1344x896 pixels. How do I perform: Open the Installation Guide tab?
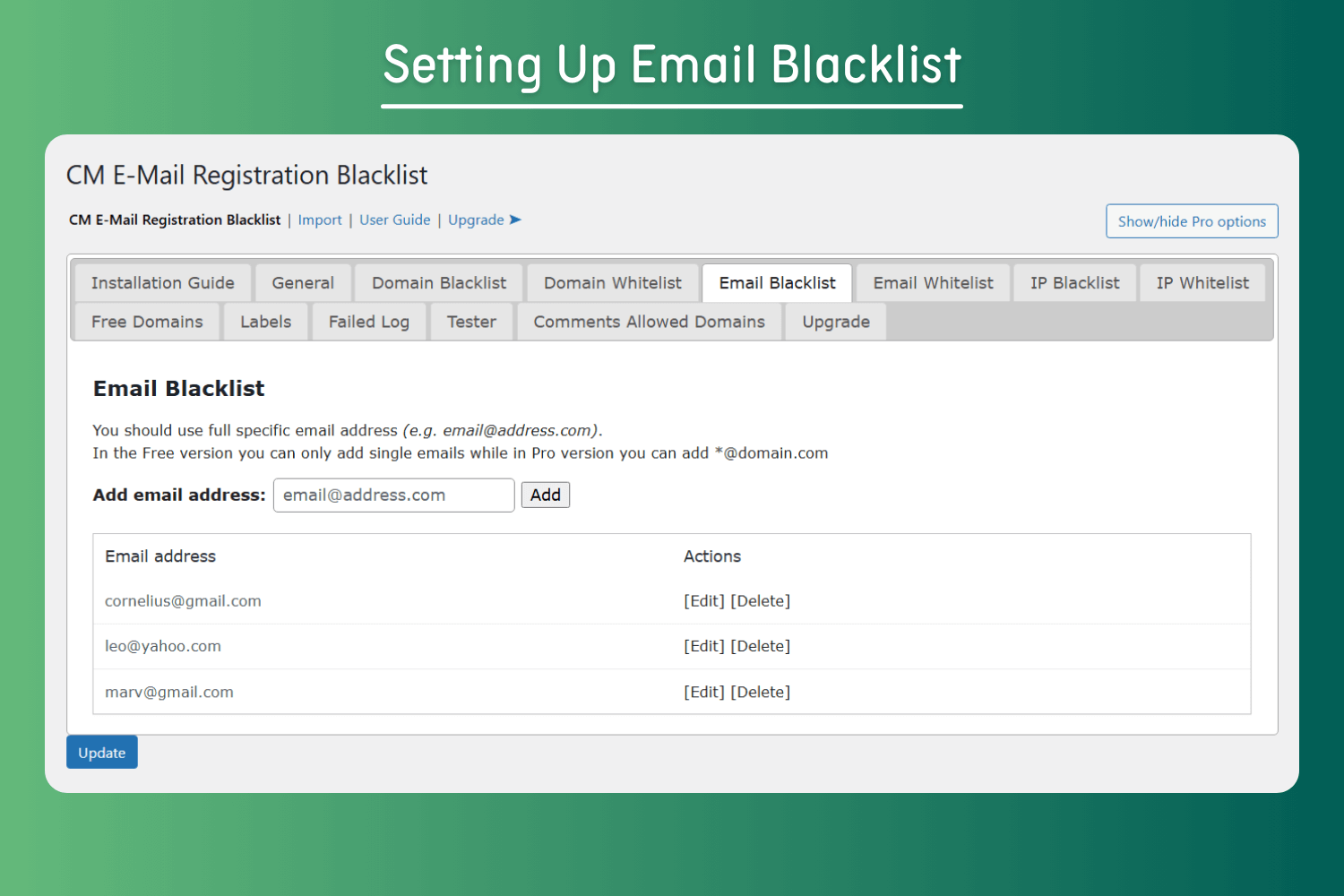coord(162,283)
